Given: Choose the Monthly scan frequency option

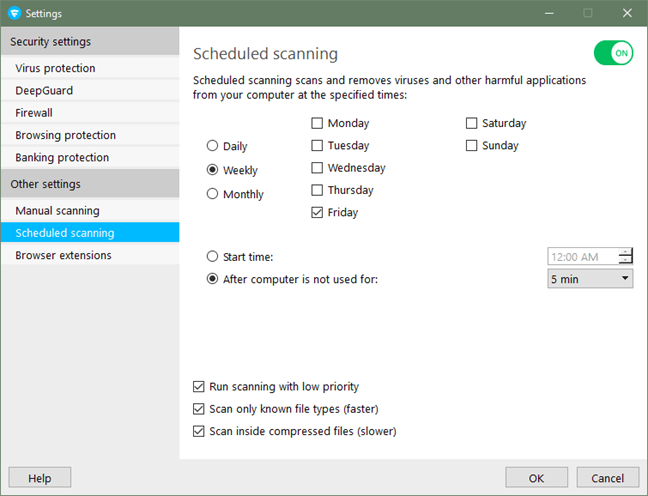Looking at the screenshot, I should click(x=212, y=194).
